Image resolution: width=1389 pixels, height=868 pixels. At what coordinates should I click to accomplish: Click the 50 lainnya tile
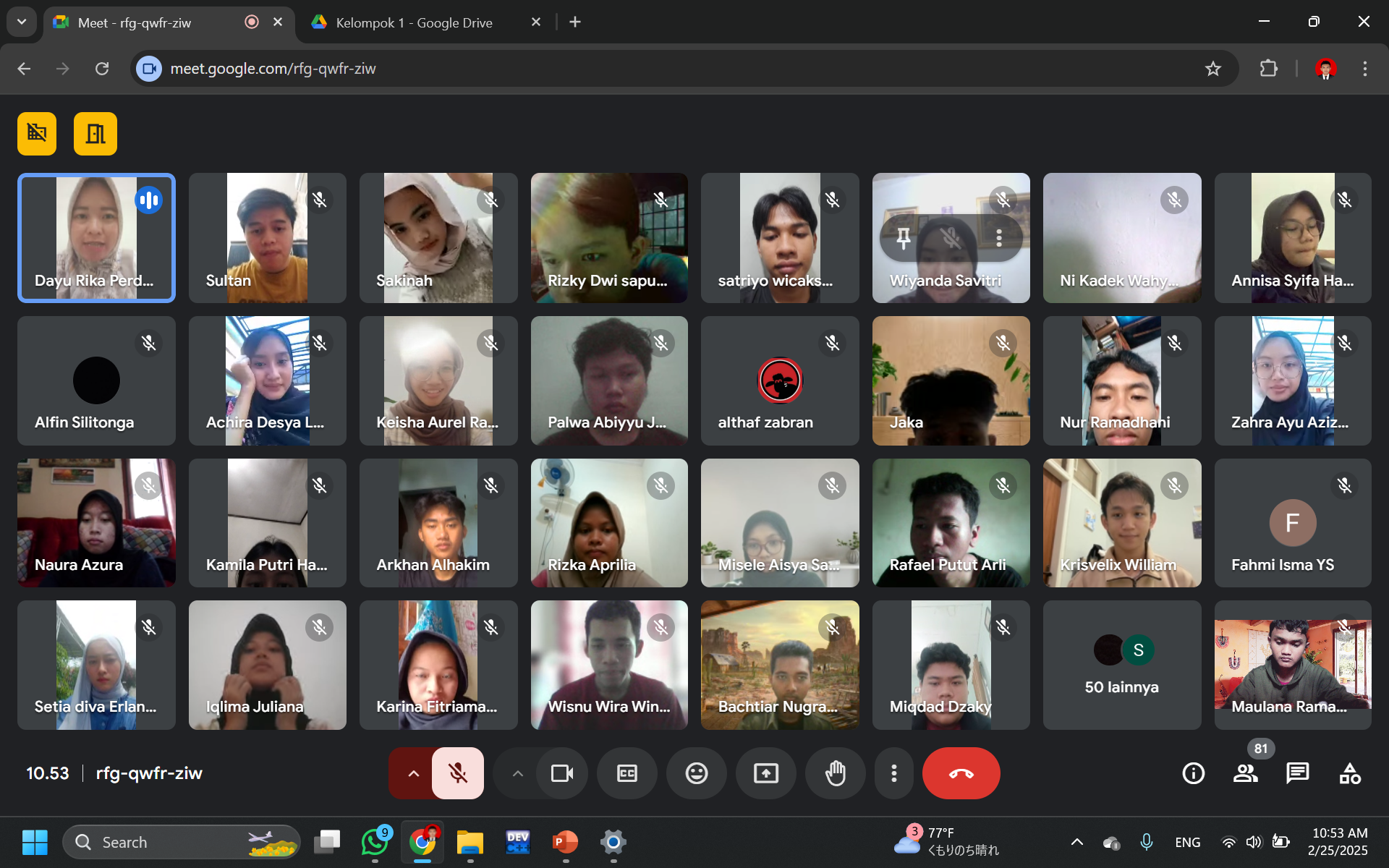pyautogui.click(x=1121, y=665)
